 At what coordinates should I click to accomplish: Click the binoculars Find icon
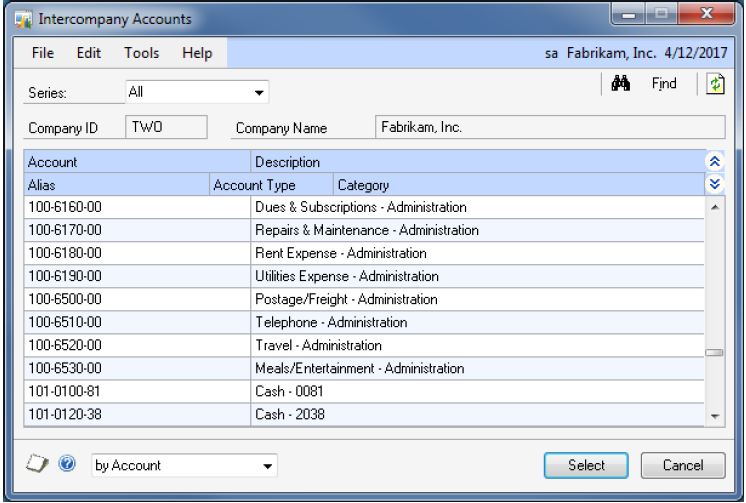click(620, 85)
